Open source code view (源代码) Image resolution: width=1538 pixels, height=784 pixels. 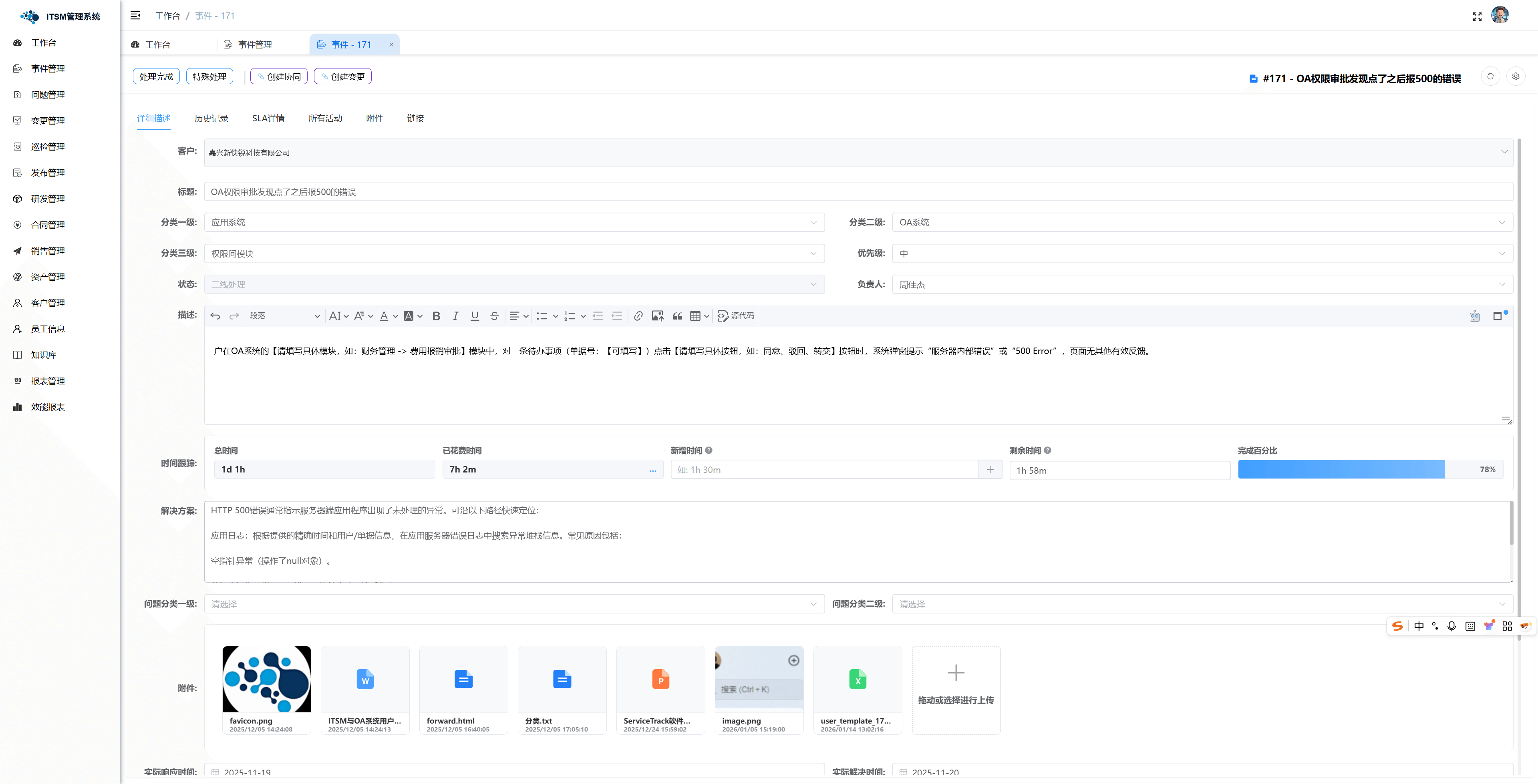[736, 316]
